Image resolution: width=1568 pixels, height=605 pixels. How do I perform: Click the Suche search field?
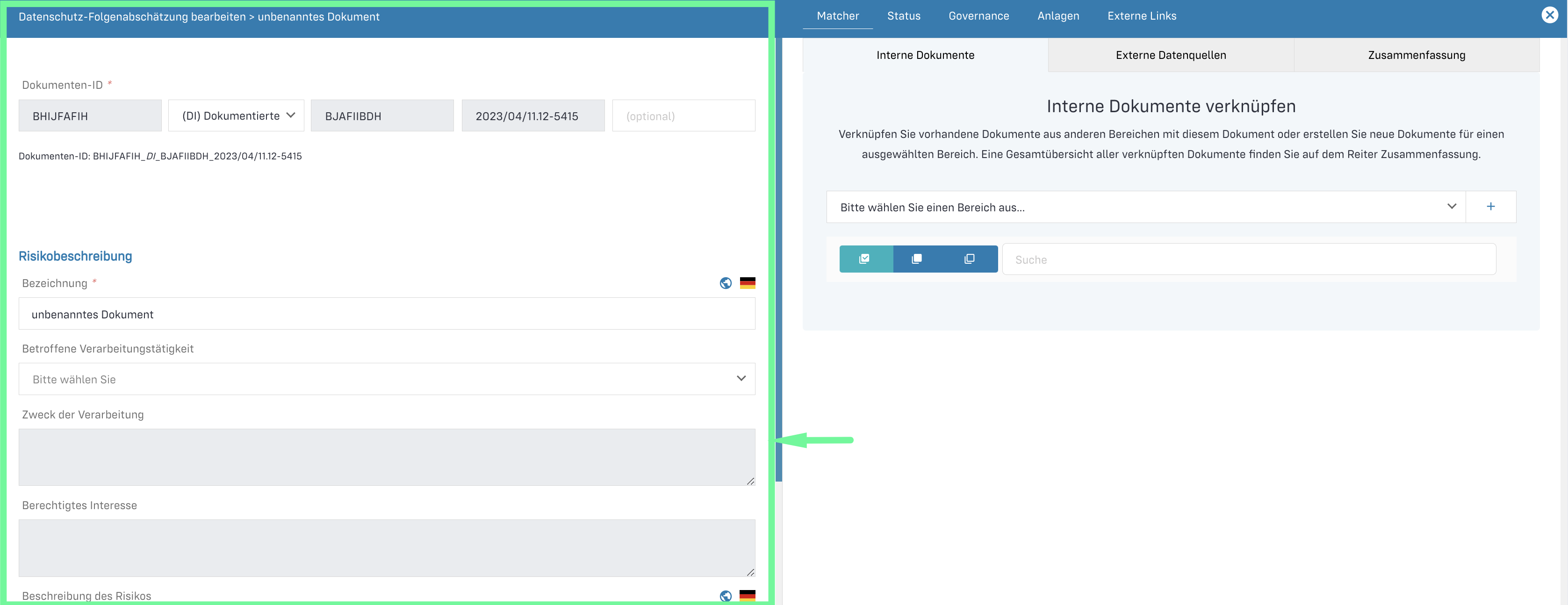(x=1248, y=260)
